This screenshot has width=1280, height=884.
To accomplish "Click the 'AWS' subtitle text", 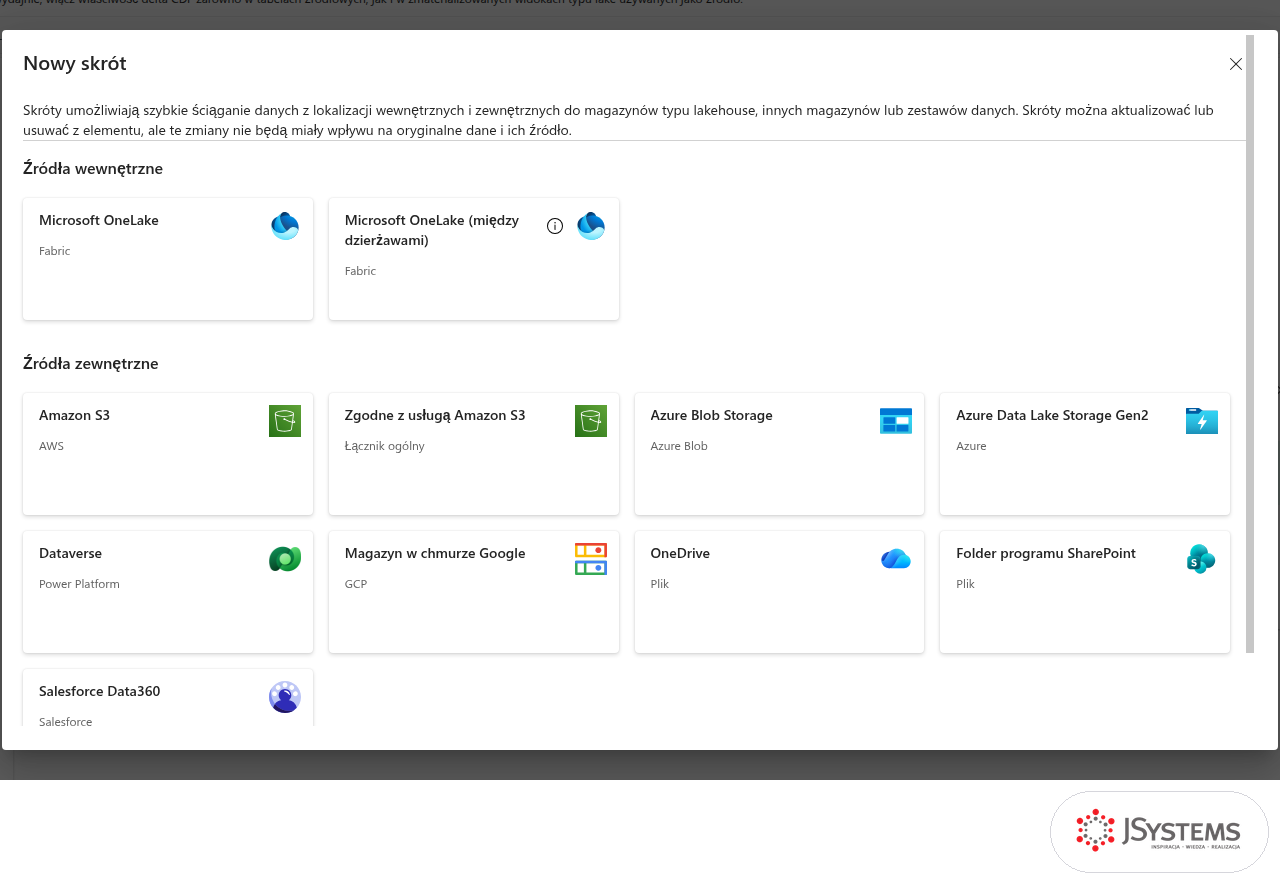I will 51,446.
